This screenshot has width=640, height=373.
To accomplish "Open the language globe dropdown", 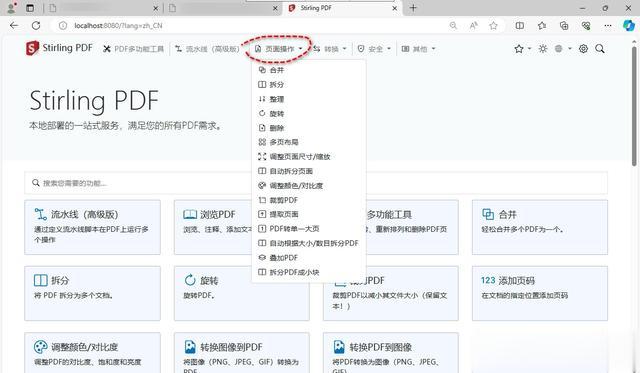I will click(563, 49).
